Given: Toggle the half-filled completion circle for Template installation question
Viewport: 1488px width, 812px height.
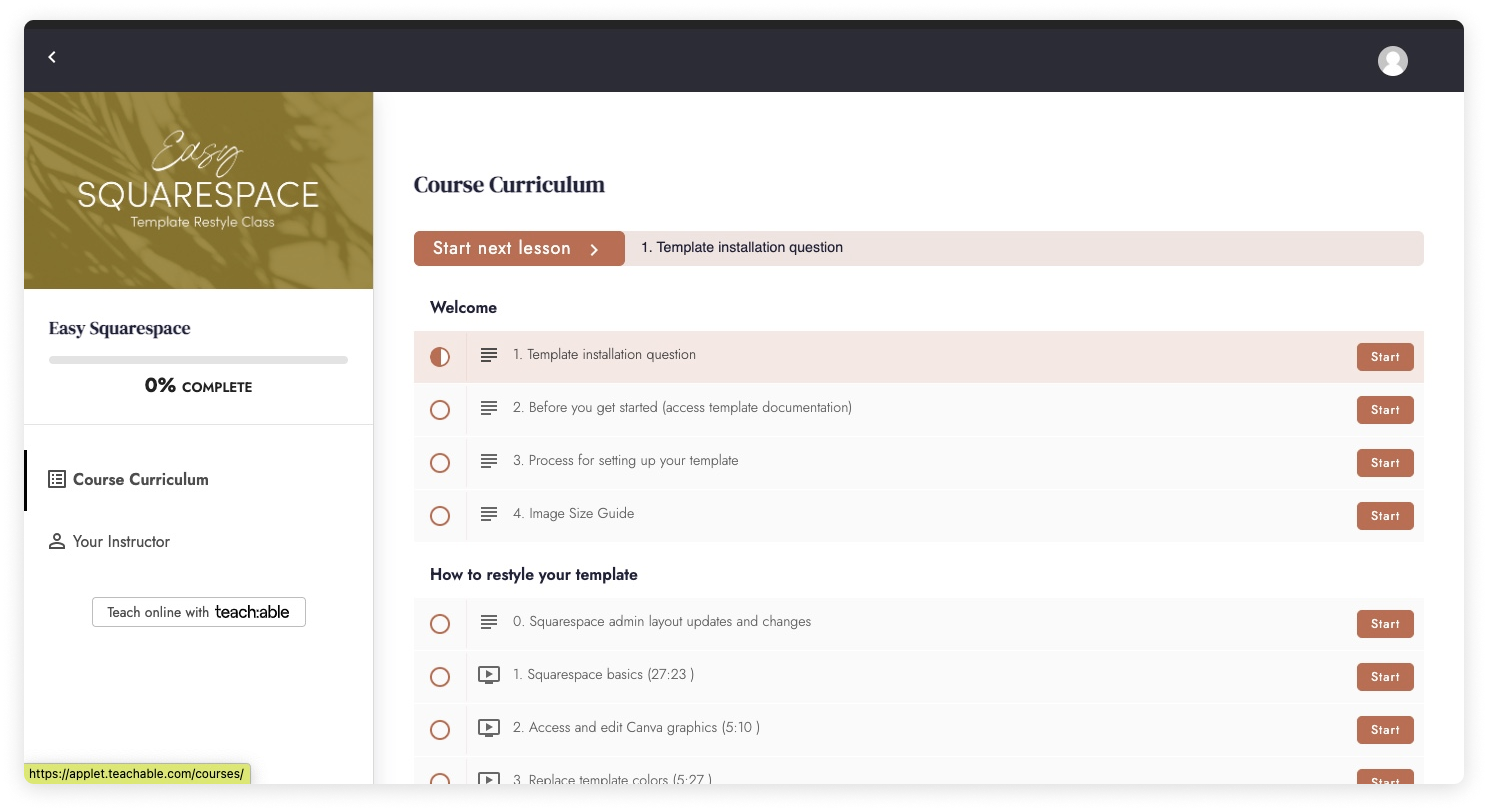Looking at the screenshot, I should pyautogui.click(x=440, y=356).
